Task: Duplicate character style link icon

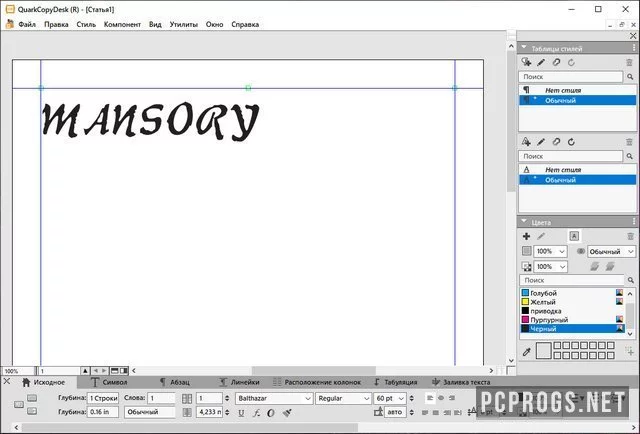Action: [556, 142]
